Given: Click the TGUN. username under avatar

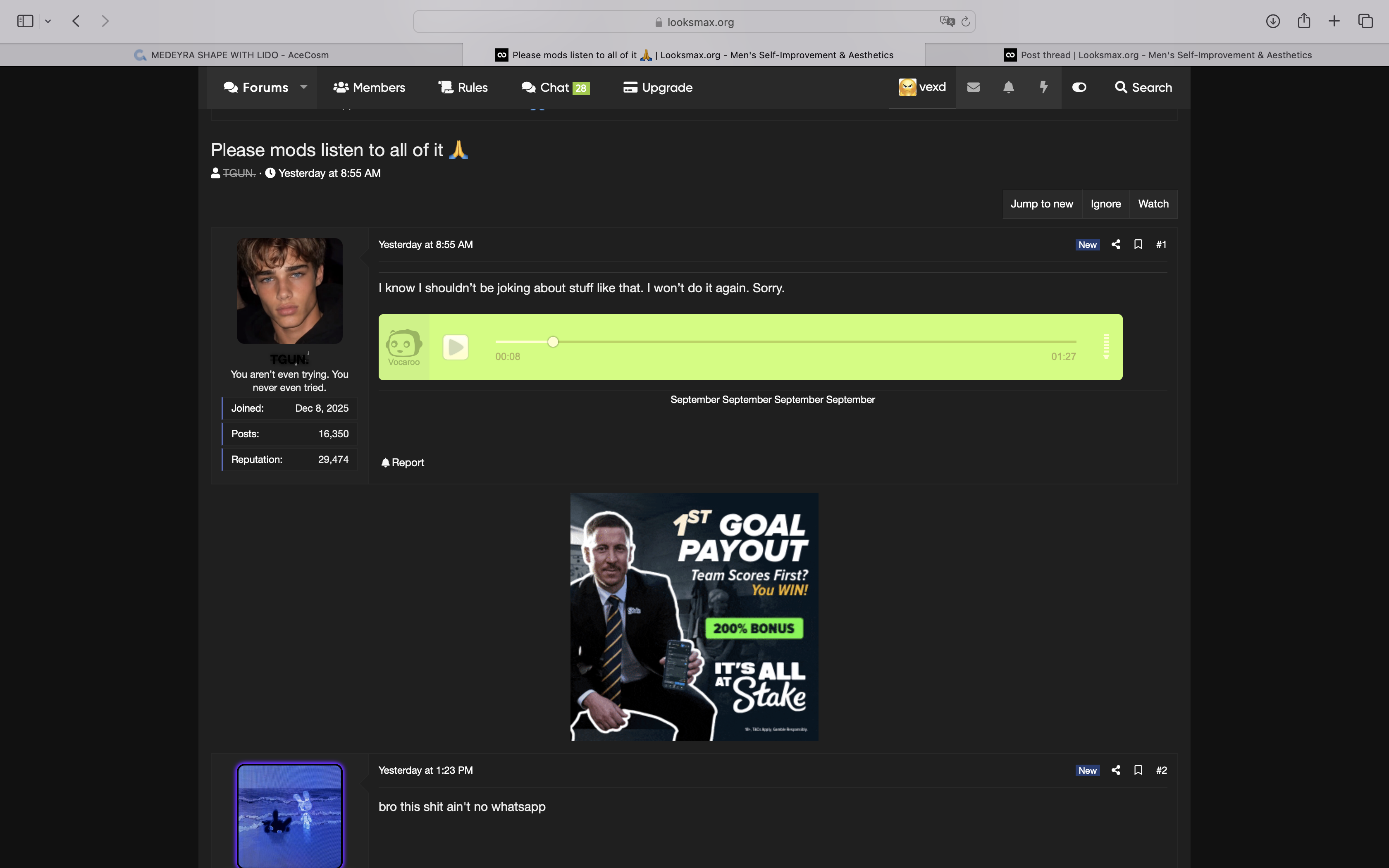Looking at the screenshot, I should tap(289, 359).
